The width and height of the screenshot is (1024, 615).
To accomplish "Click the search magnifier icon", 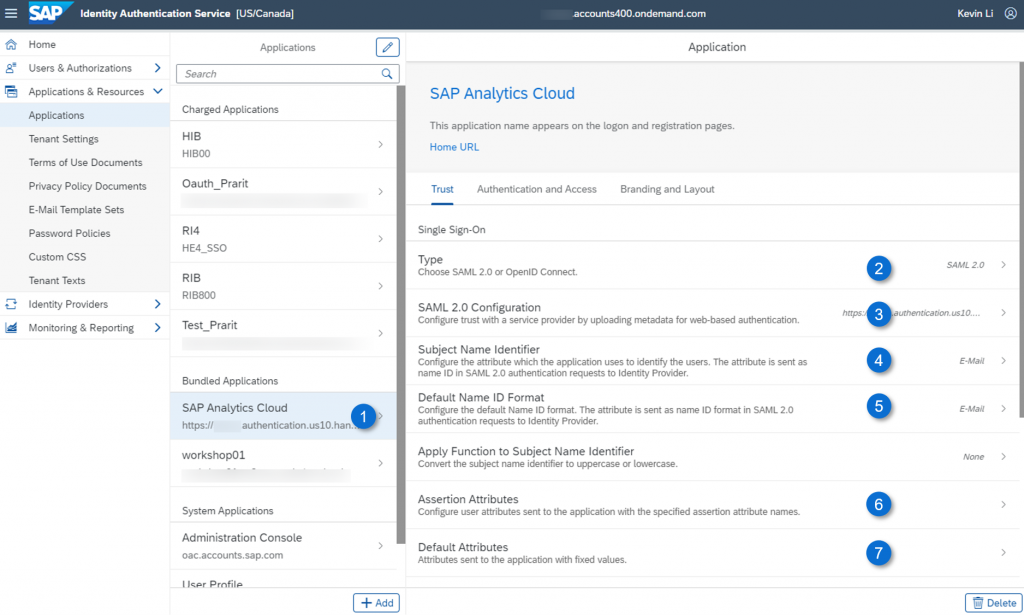I will tap(387, 74).
